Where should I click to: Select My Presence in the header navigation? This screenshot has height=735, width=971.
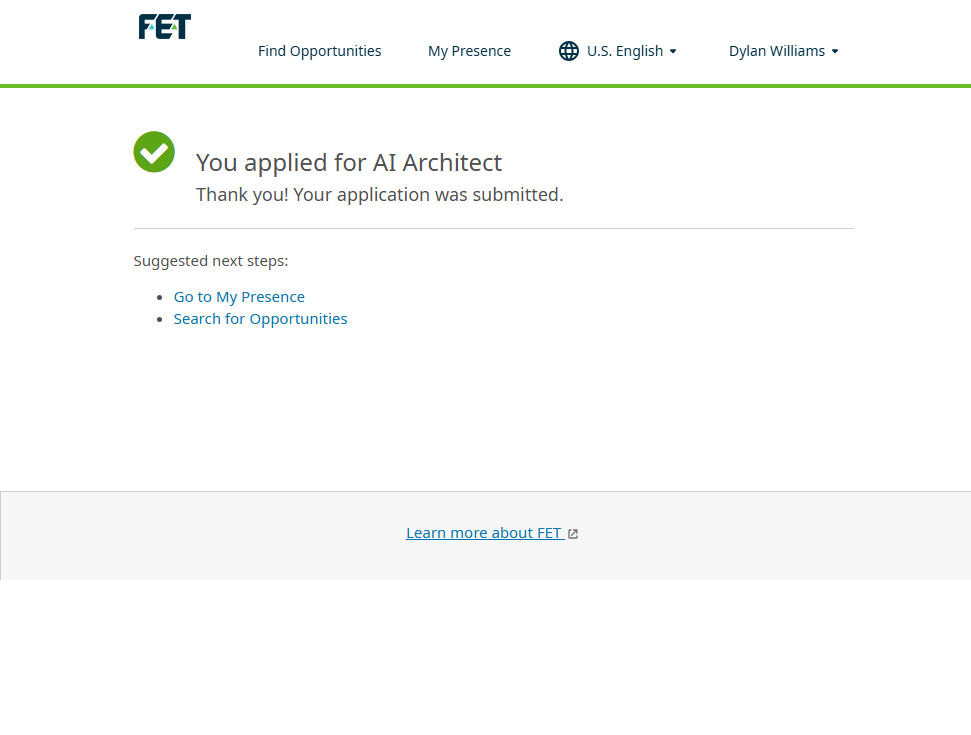click(469, 51)
